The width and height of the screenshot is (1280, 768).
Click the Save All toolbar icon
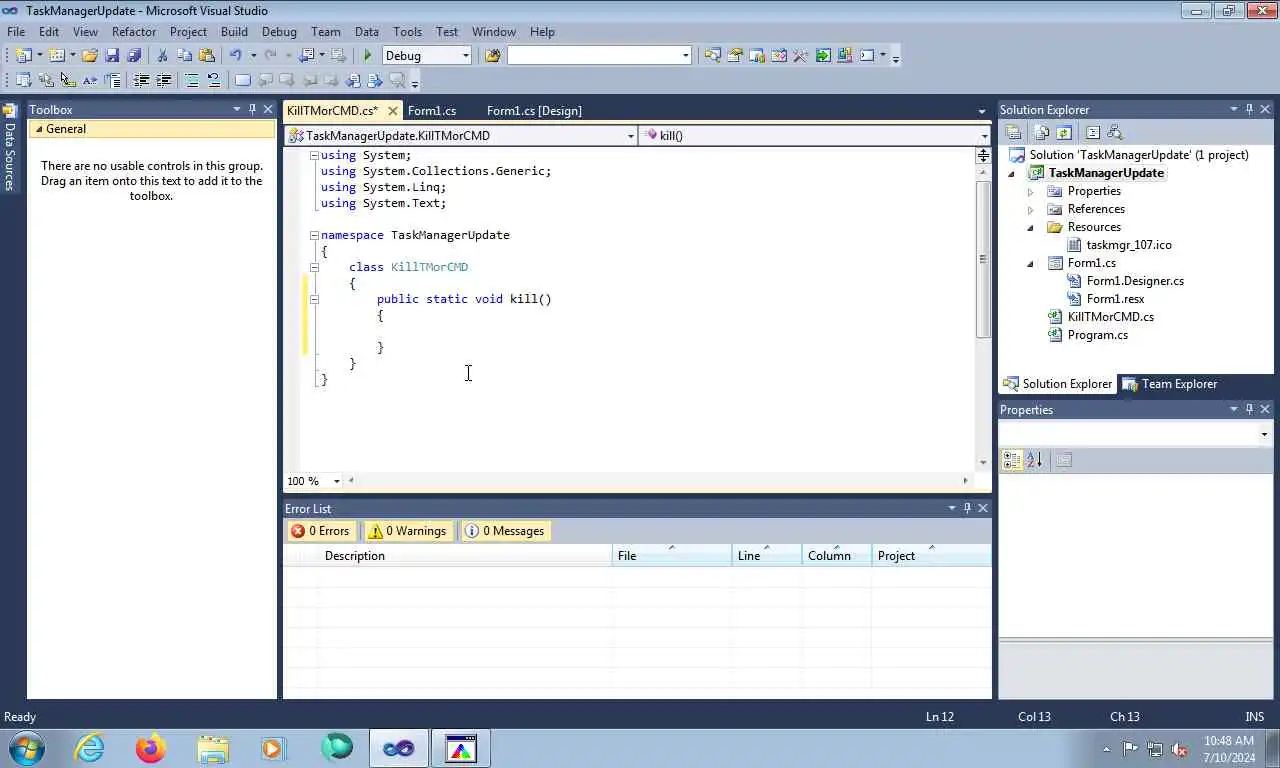point(134,55)
